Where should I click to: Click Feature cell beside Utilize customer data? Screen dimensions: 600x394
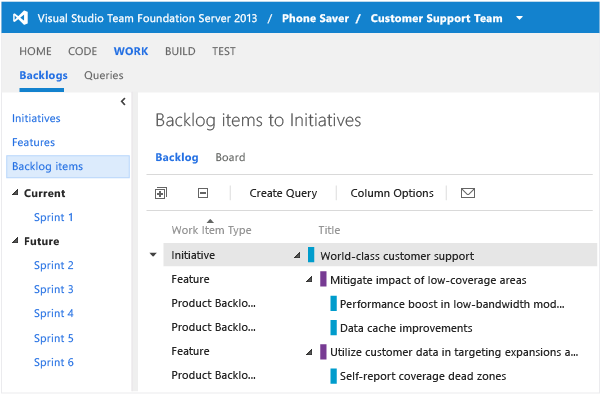pos(190,351)
